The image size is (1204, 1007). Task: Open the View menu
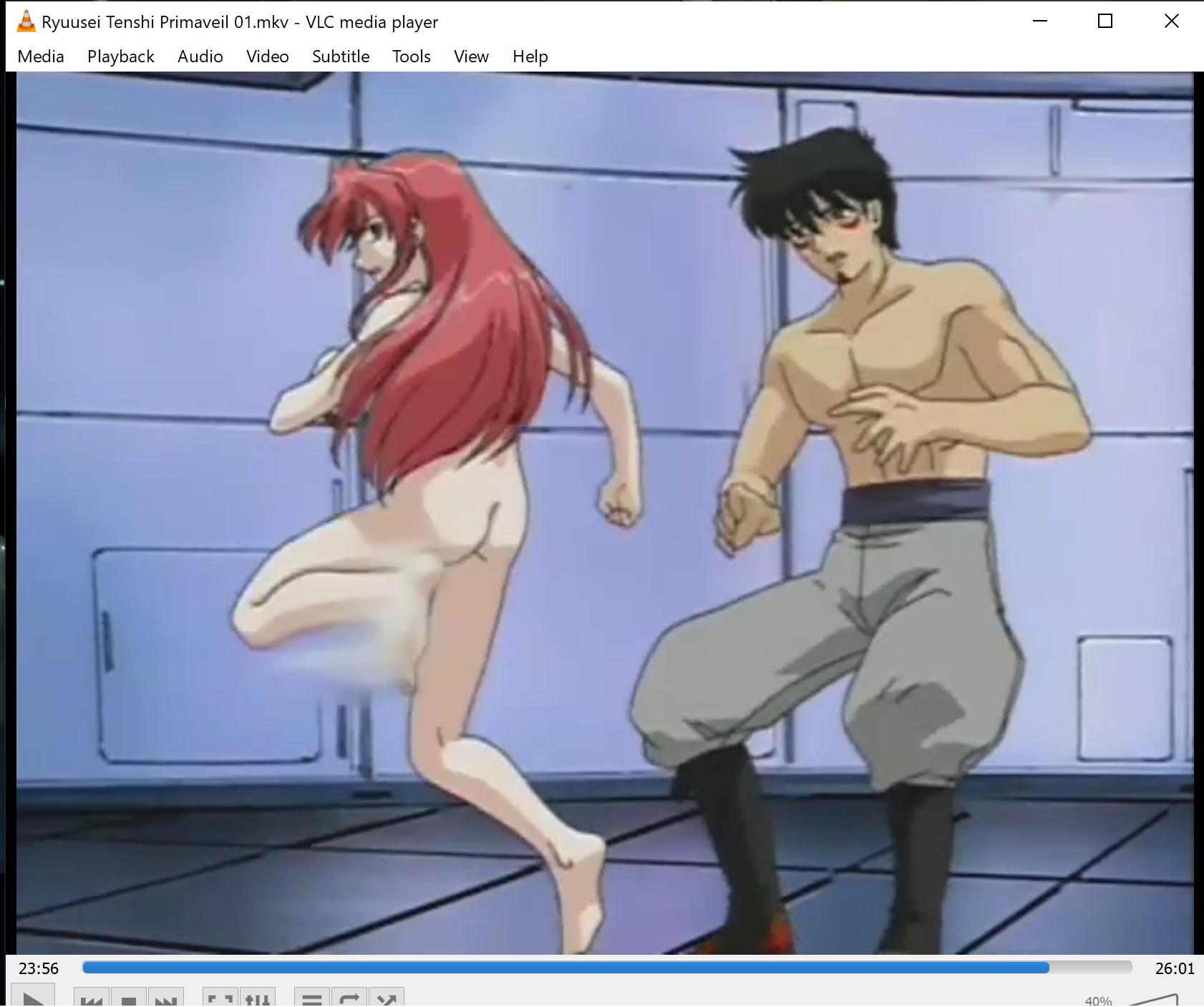click(x=471, y=57)
